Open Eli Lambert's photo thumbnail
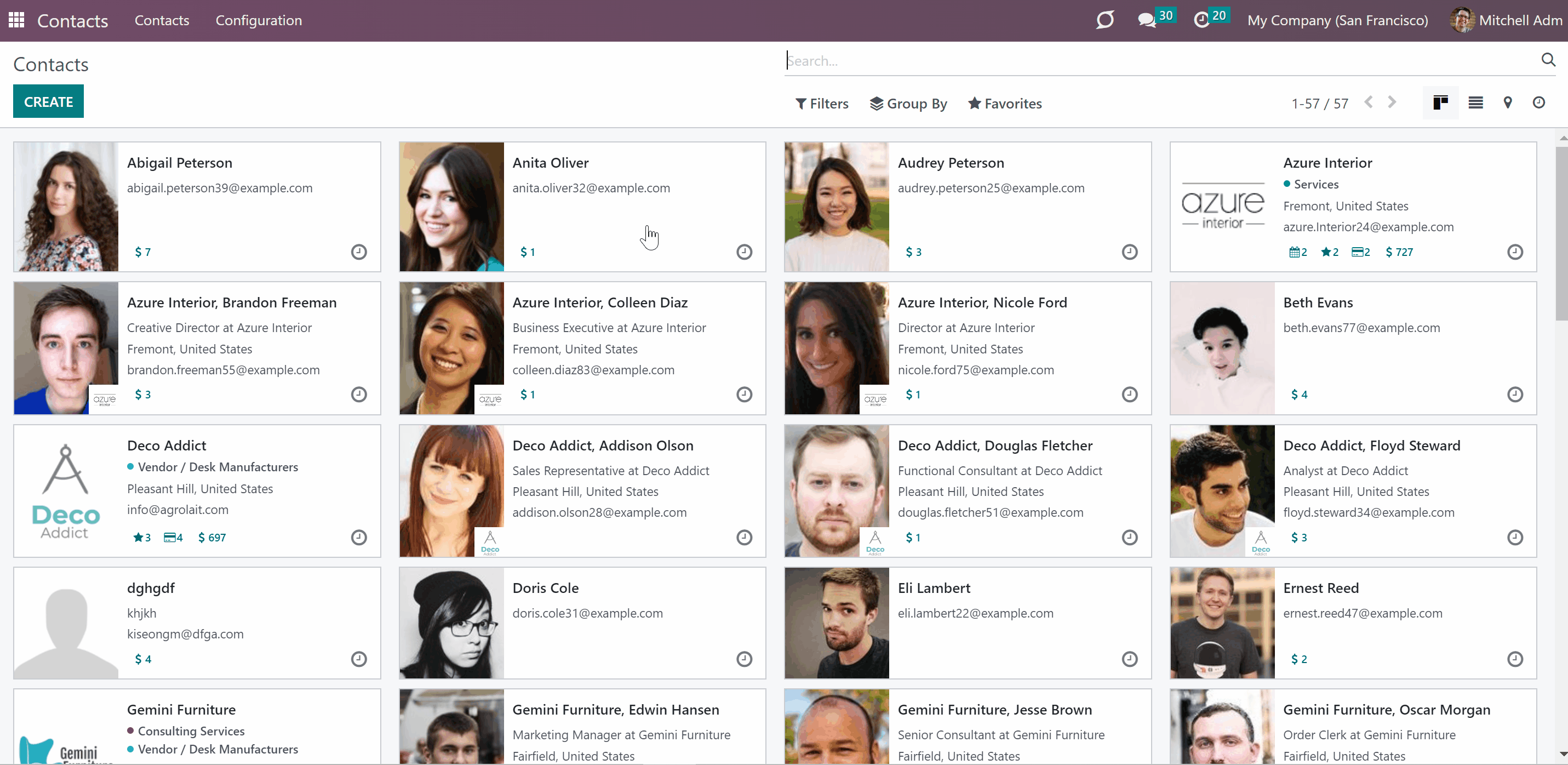 pos(837,623)
